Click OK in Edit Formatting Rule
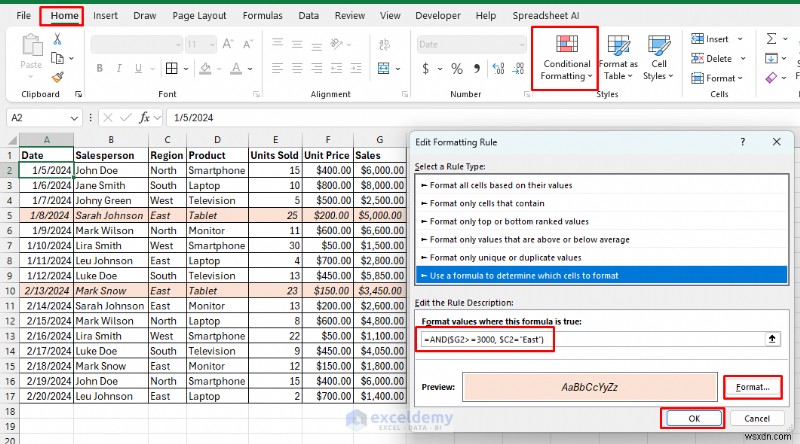Image resolution: width=800 pixels, height=444 pixels. 694,418
